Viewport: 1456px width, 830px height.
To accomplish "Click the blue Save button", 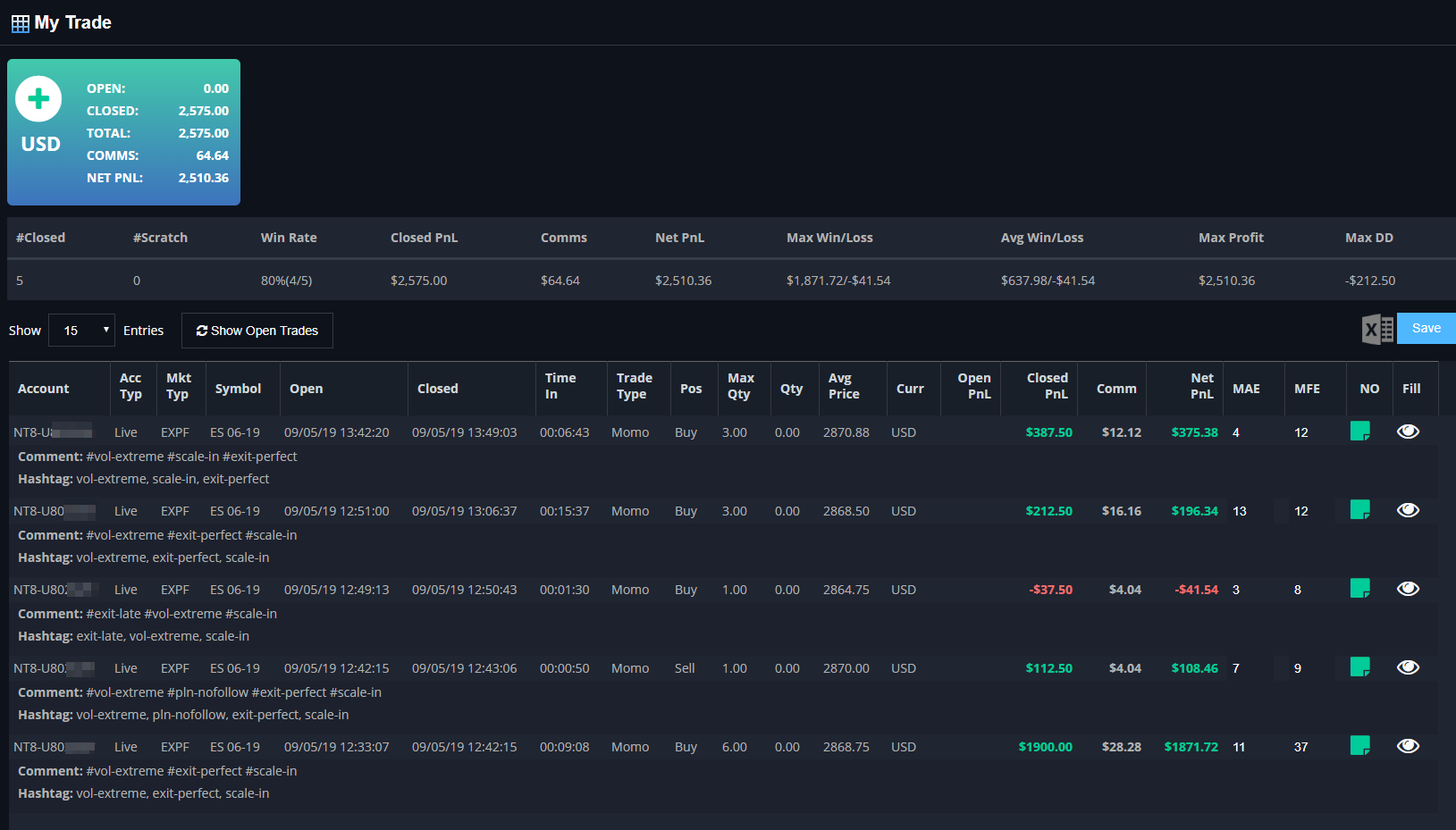I will (x=1427, y=328).
